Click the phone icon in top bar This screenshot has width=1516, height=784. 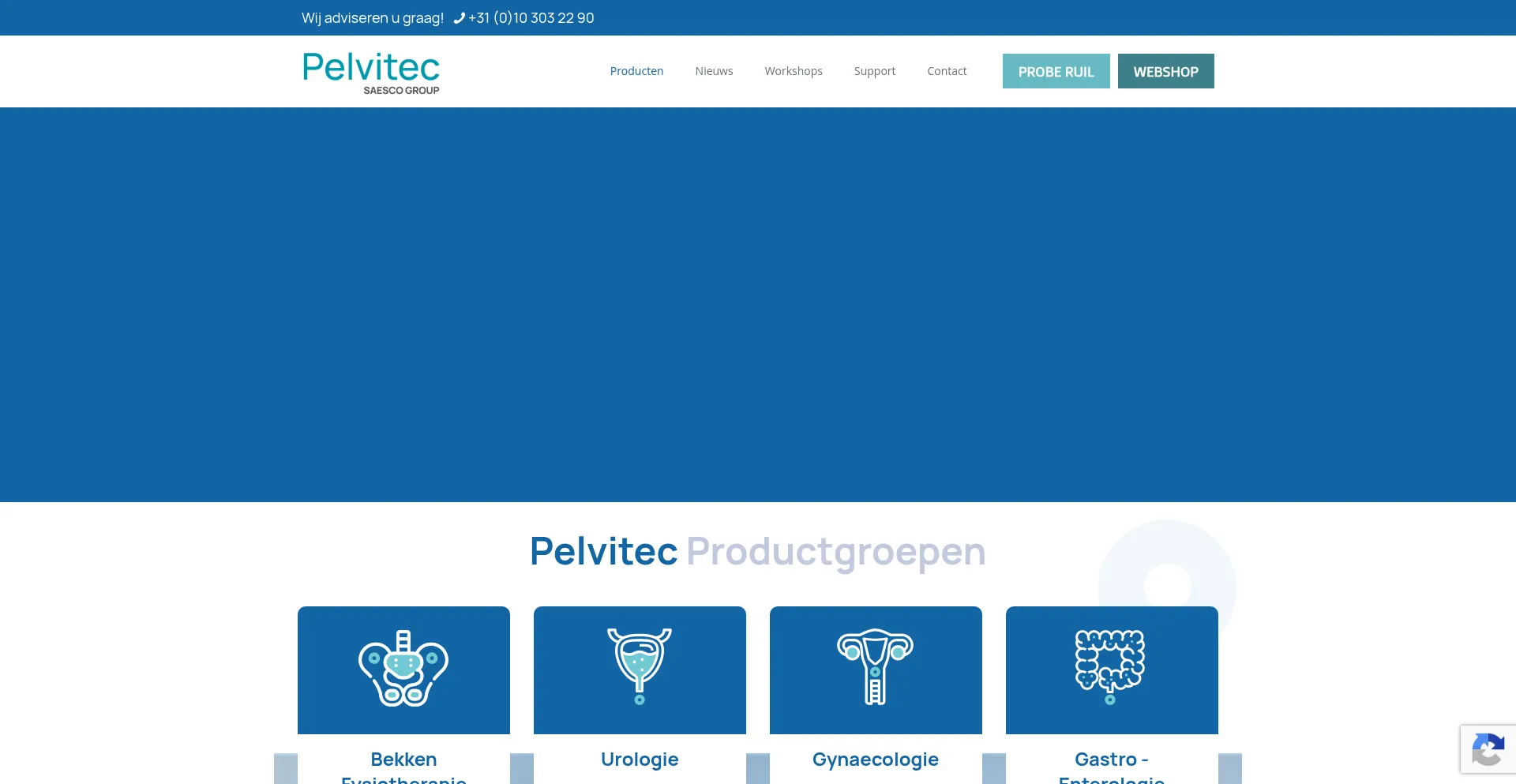tap(460, 18)
